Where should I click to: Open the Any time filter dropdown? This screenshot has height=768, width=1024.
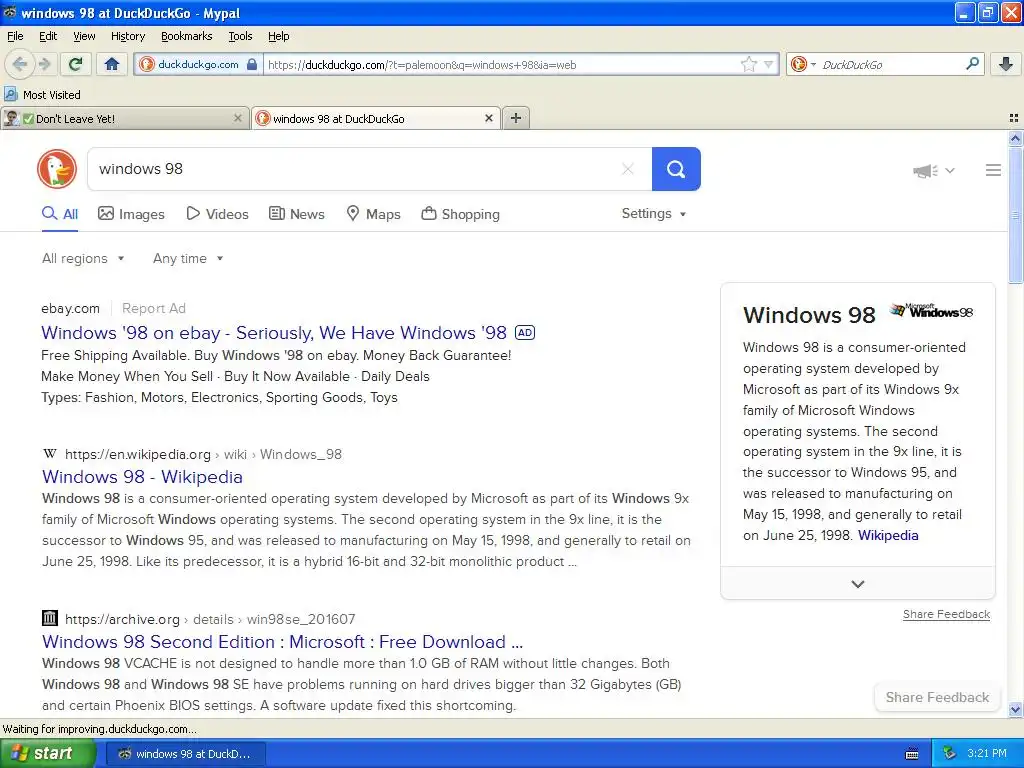click(188, 259)
